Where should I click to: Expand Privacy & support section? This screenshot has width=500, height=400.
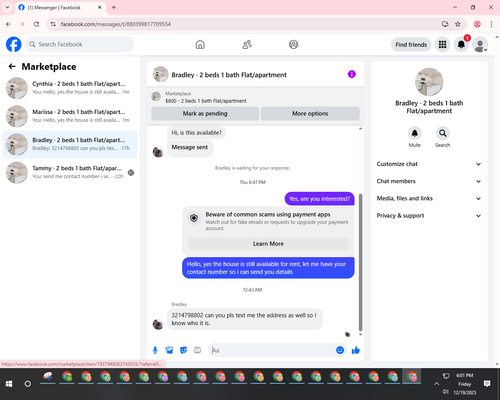(429, 216)
